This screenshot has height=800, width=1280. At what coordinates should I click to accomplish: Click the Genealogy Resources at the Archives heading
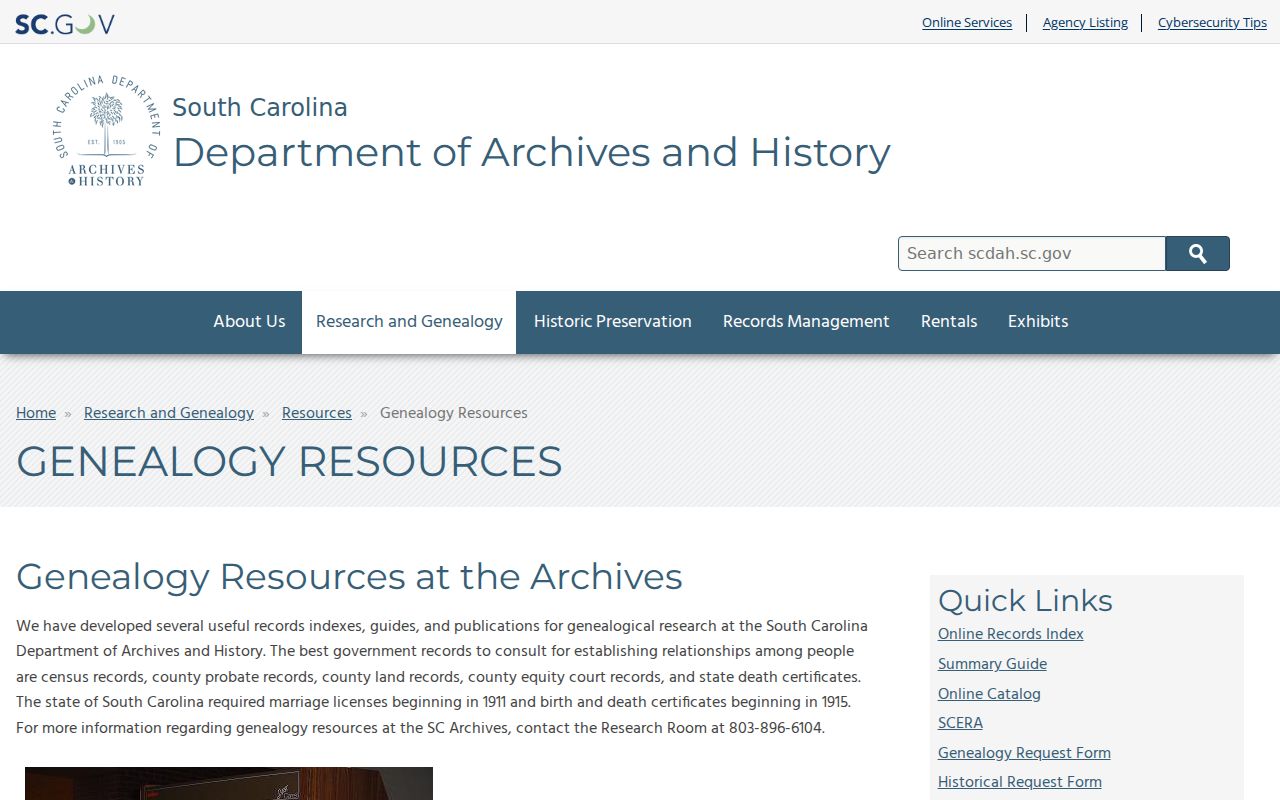350,577
